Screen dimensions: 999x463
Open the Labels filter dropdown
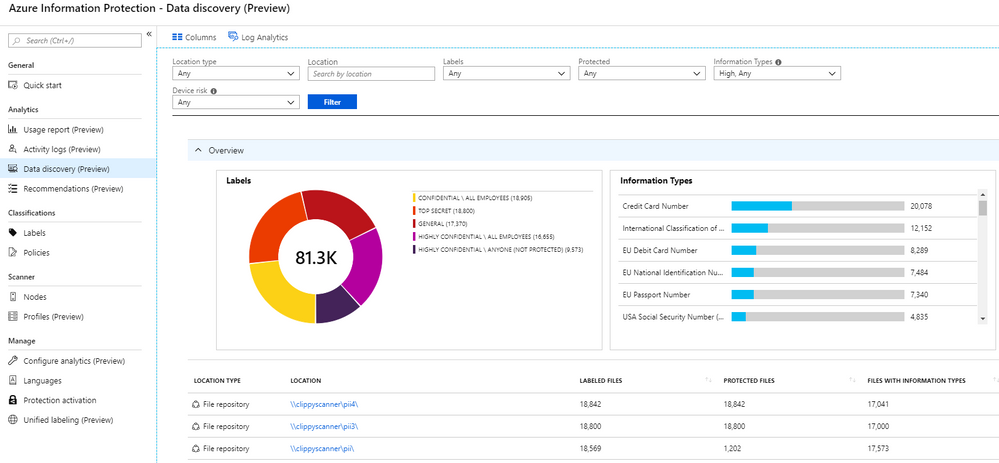(505, 73)
